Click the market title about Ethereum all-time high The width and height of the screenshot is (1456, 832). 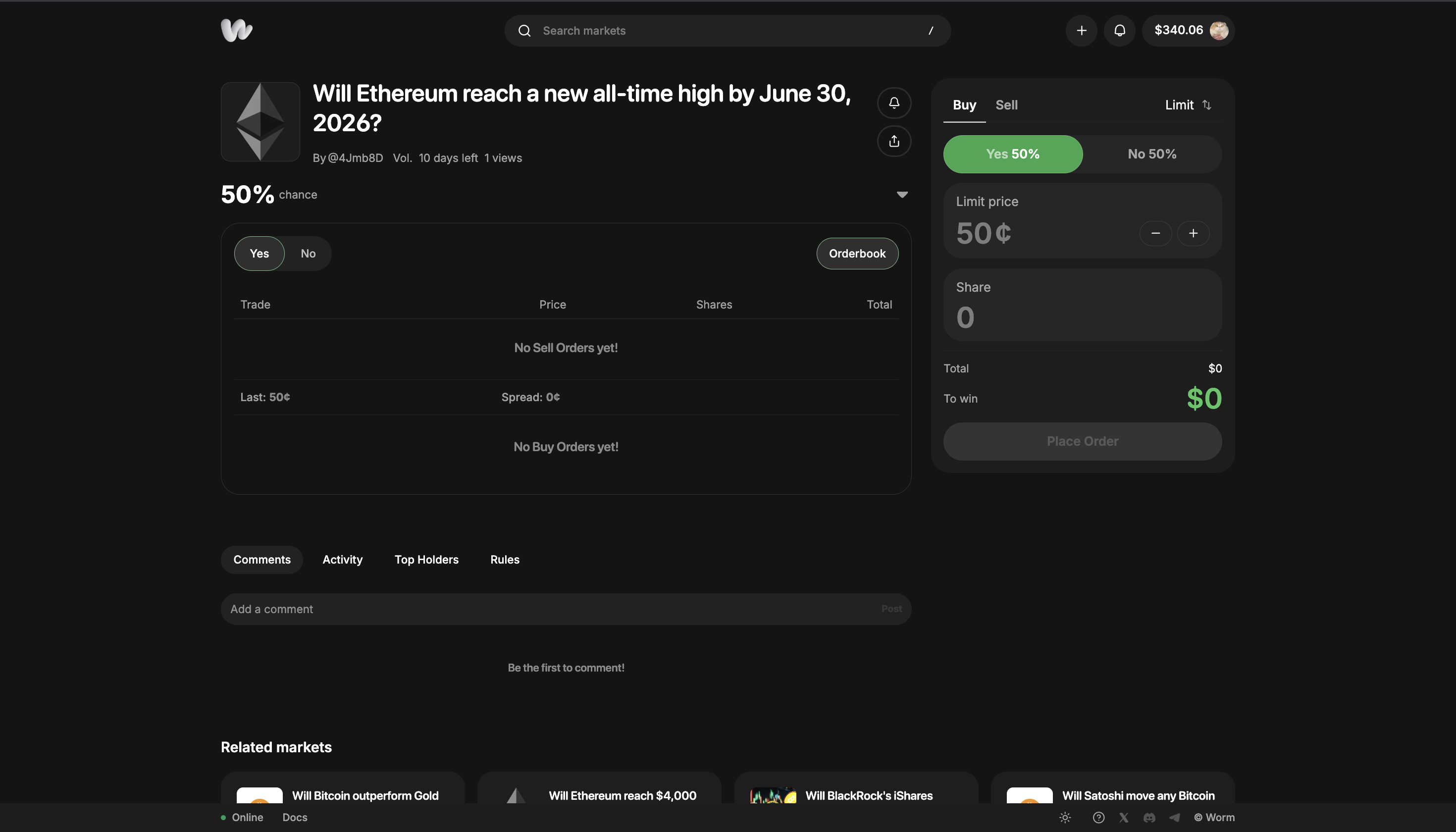tap(581, 108)
